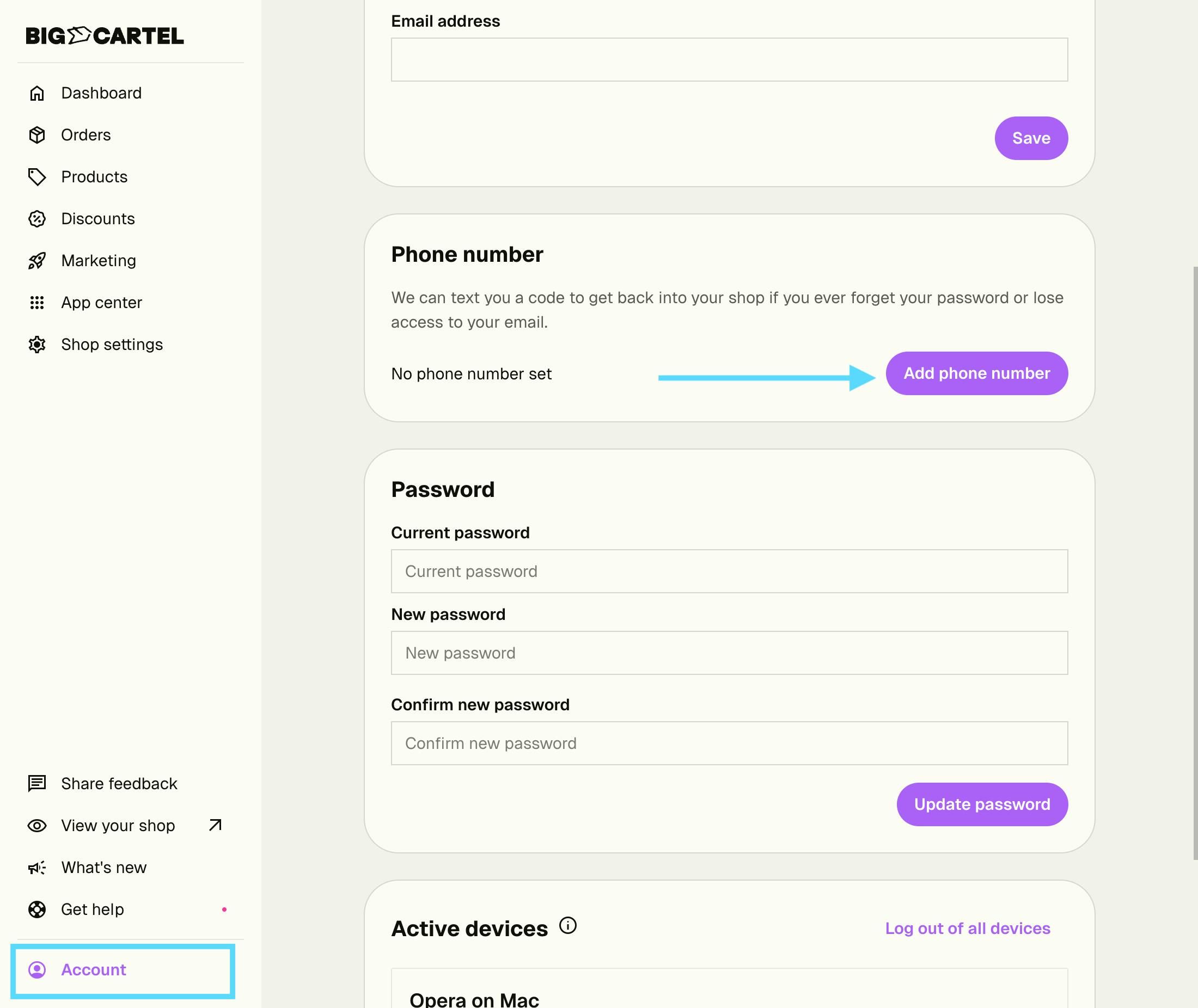Click the Get help lifebuoy icon
Screen dimensions: 1198x1008
point(37,909)
